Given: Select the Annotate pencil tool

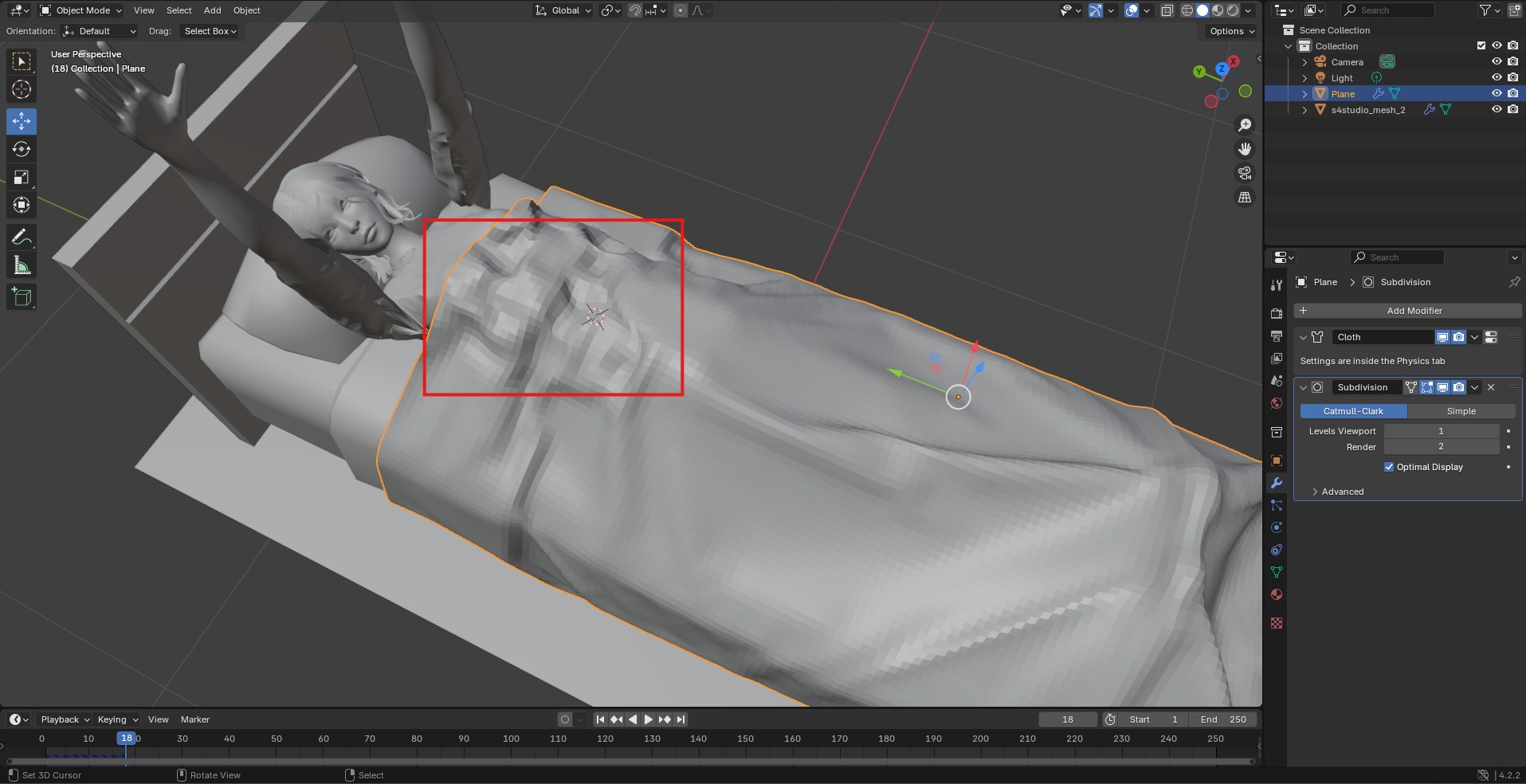Looking at the screenshot, I should [x=22, y=237].
